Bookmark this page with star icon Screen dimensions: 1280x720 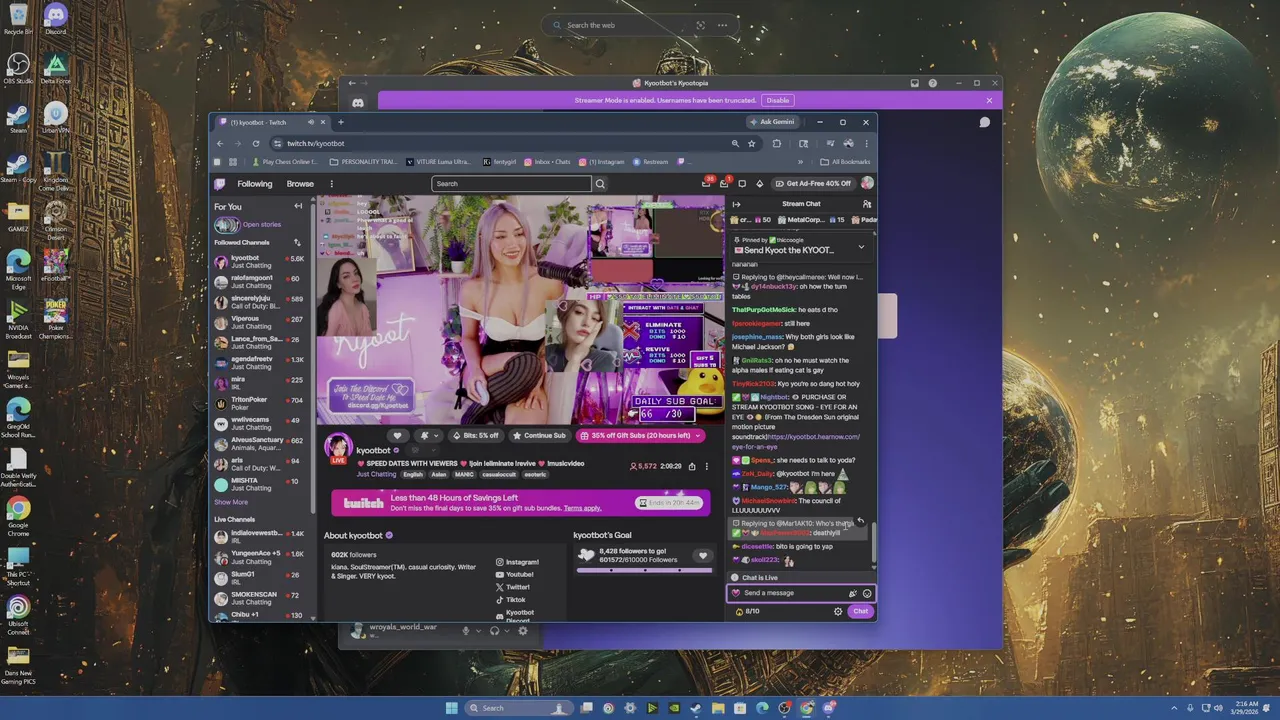(751, 143)
